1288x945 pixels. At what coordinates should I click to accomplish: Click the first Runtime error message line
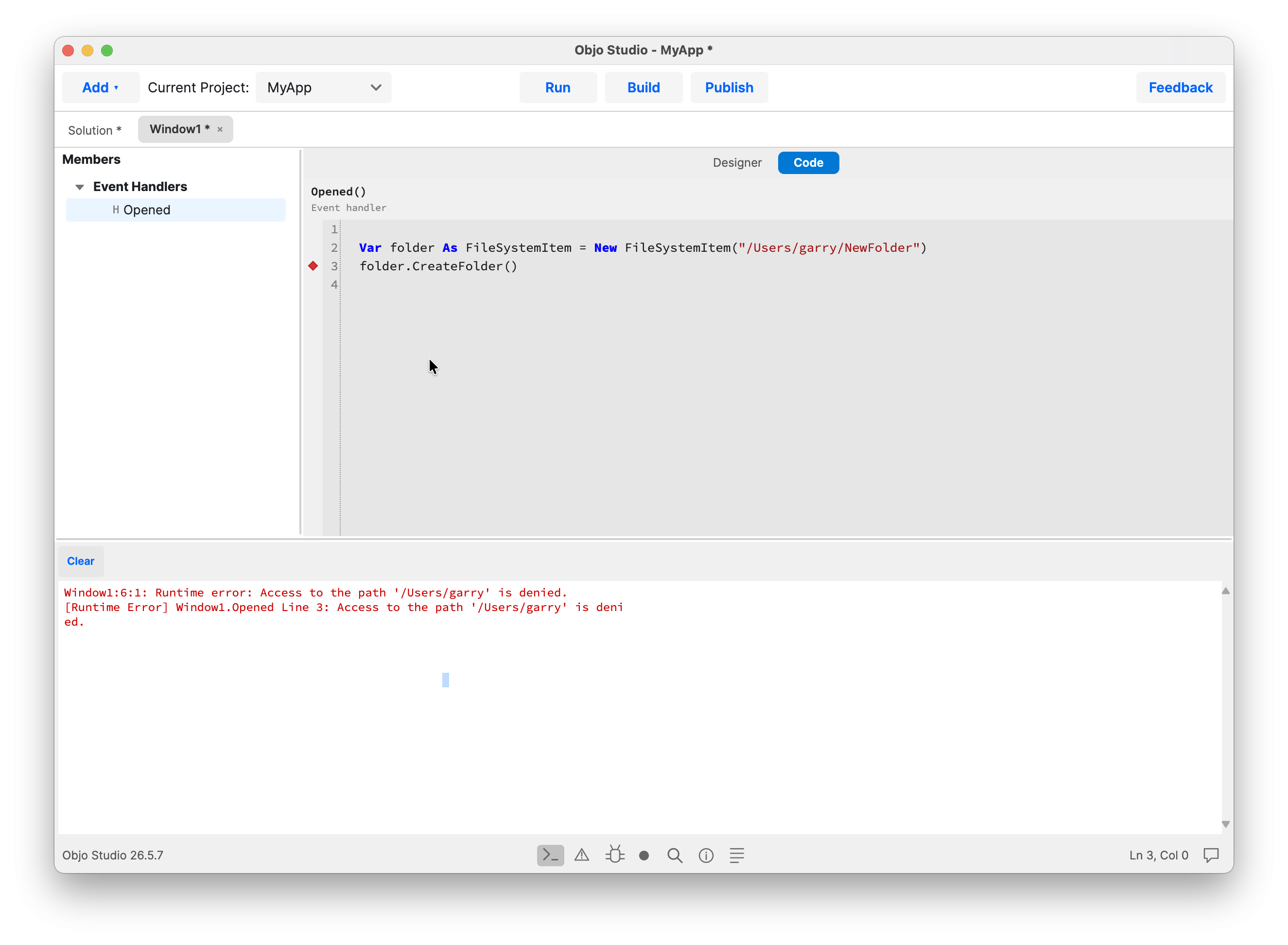[315, 593]
